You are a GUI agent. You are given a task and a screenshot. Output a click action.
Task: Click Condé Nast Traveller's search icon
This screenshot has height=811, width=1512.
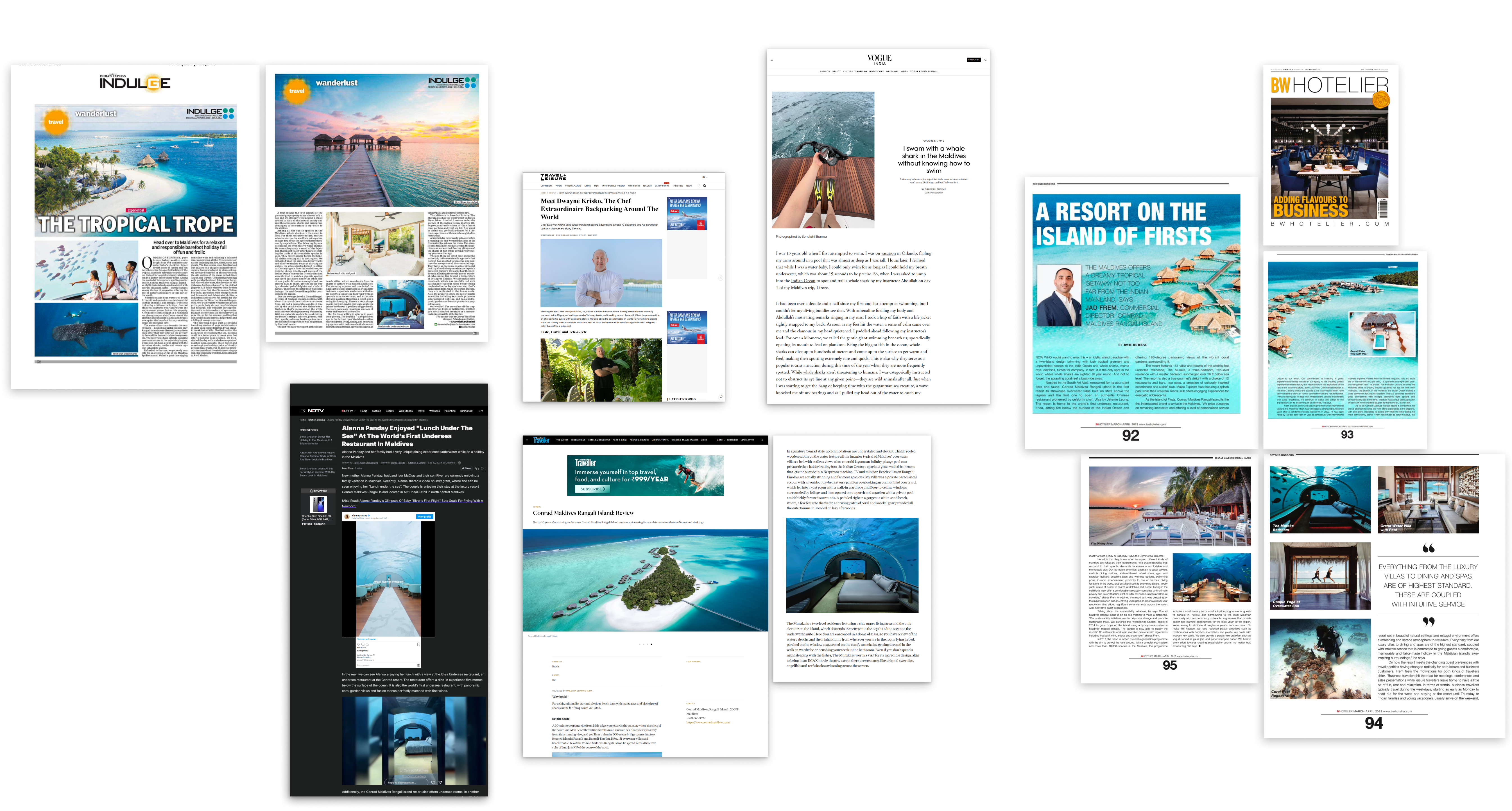coord(762,440)
